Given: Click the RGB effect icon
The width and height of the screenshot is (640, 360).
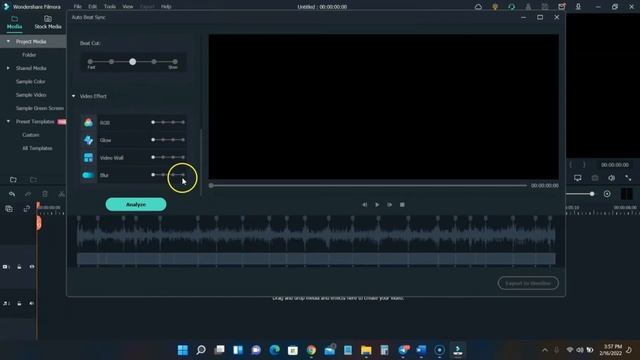Looking at the screenshot, I should point(88,122).
